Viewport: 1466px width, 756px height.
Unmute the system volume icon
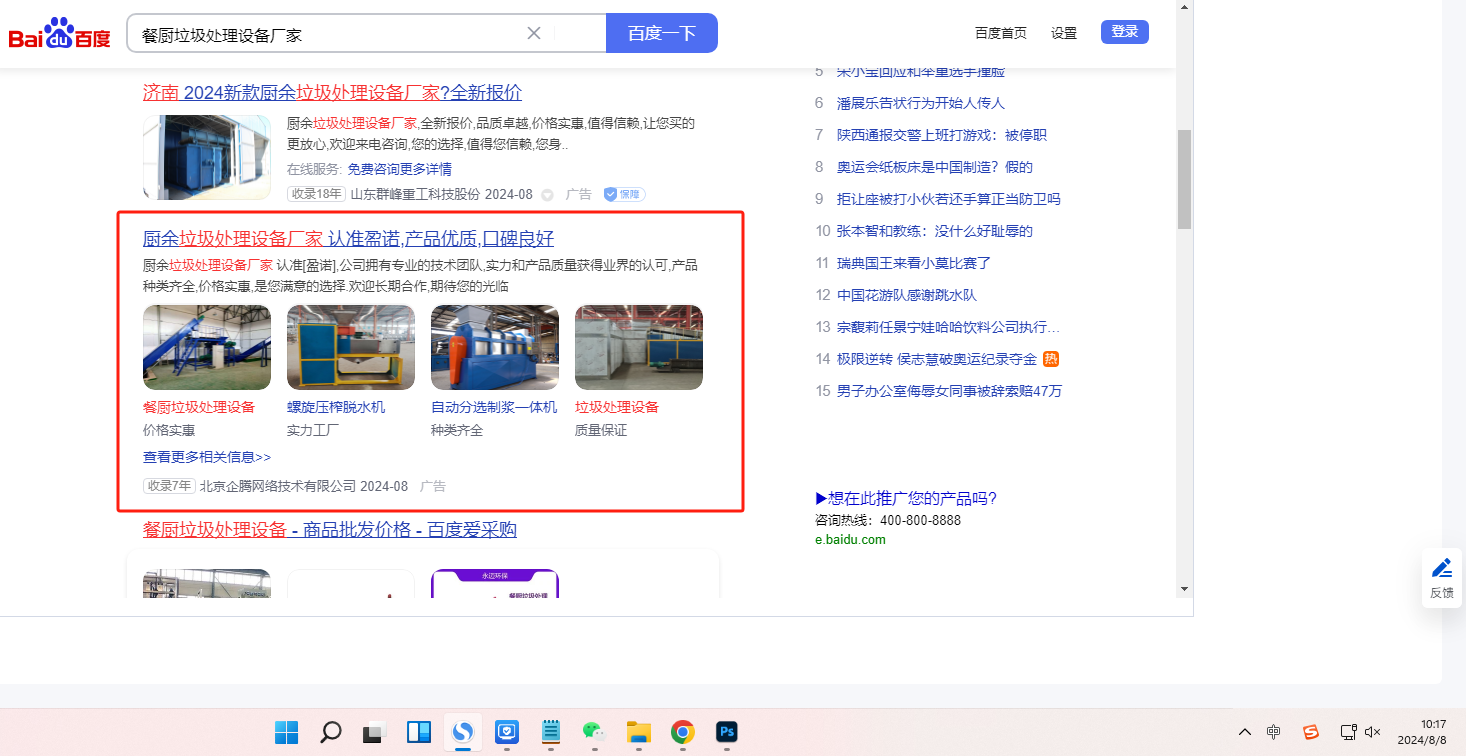pos(1373,732)
